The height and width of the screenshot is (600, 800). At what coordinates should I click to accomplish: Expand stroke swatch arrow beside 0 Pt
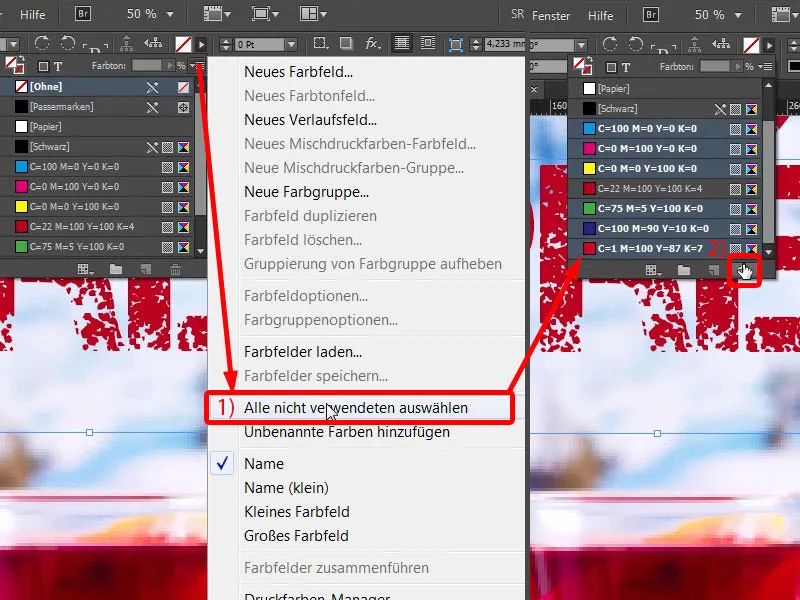pyautogui.click(x=202, y=45)
